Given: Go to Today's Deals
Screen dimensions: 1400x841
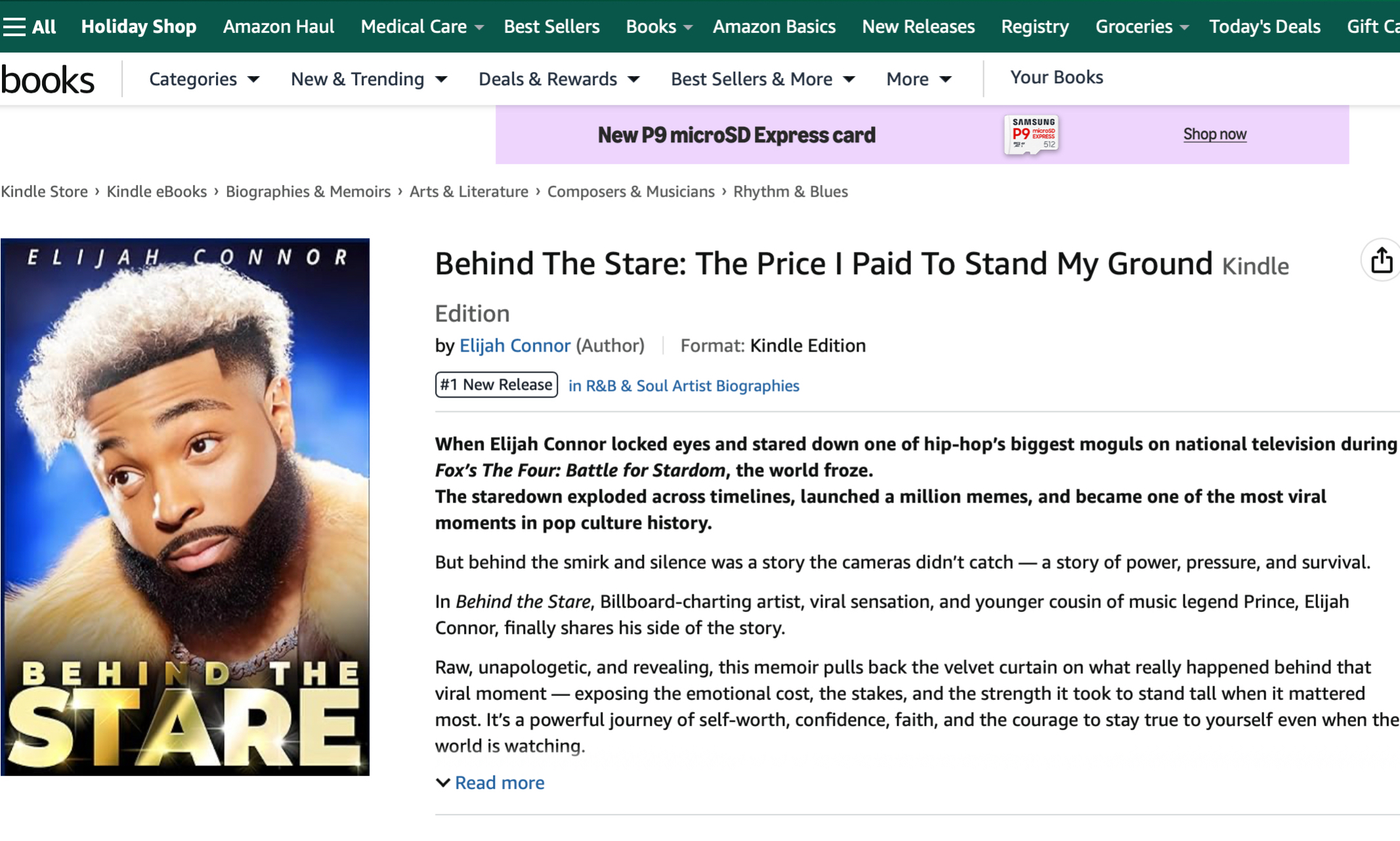Looking at the screenshot, I should pos(1265,27).
